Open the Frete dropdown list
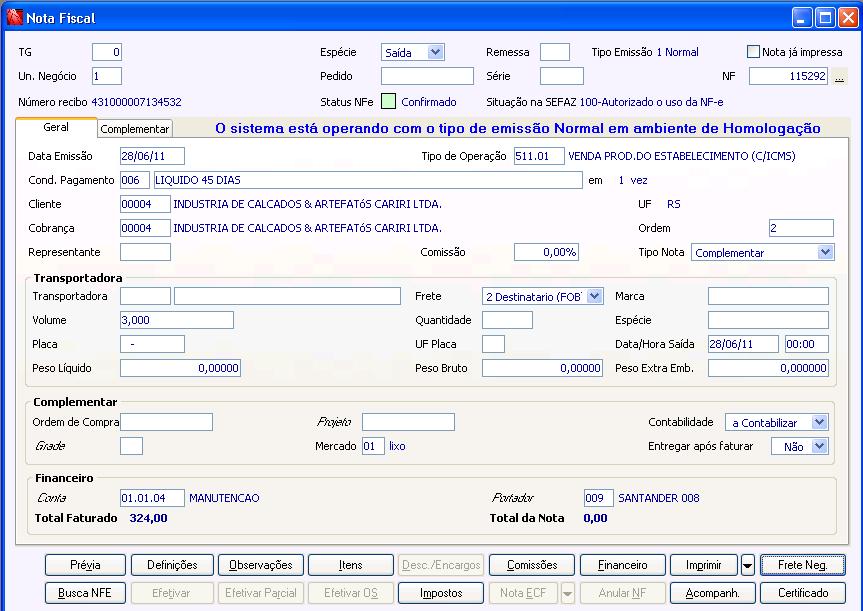The width and height of the screenshot is (863, 611). pos(595,296)
